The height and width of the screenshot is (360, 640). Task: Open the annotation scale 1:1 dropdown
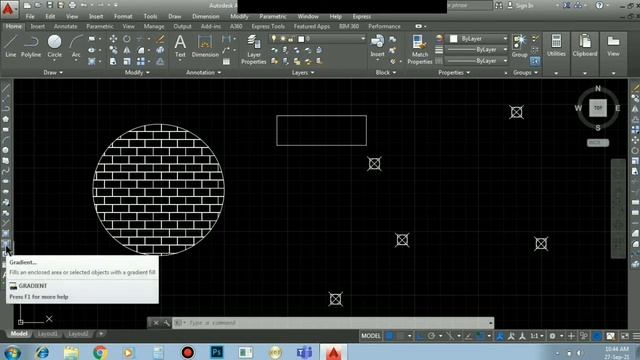pos(537,336)
